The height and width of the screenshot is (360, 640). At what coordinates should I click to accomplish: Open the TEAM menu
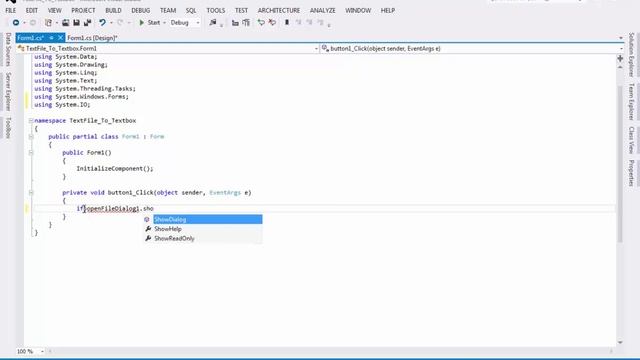click(168, 10)
